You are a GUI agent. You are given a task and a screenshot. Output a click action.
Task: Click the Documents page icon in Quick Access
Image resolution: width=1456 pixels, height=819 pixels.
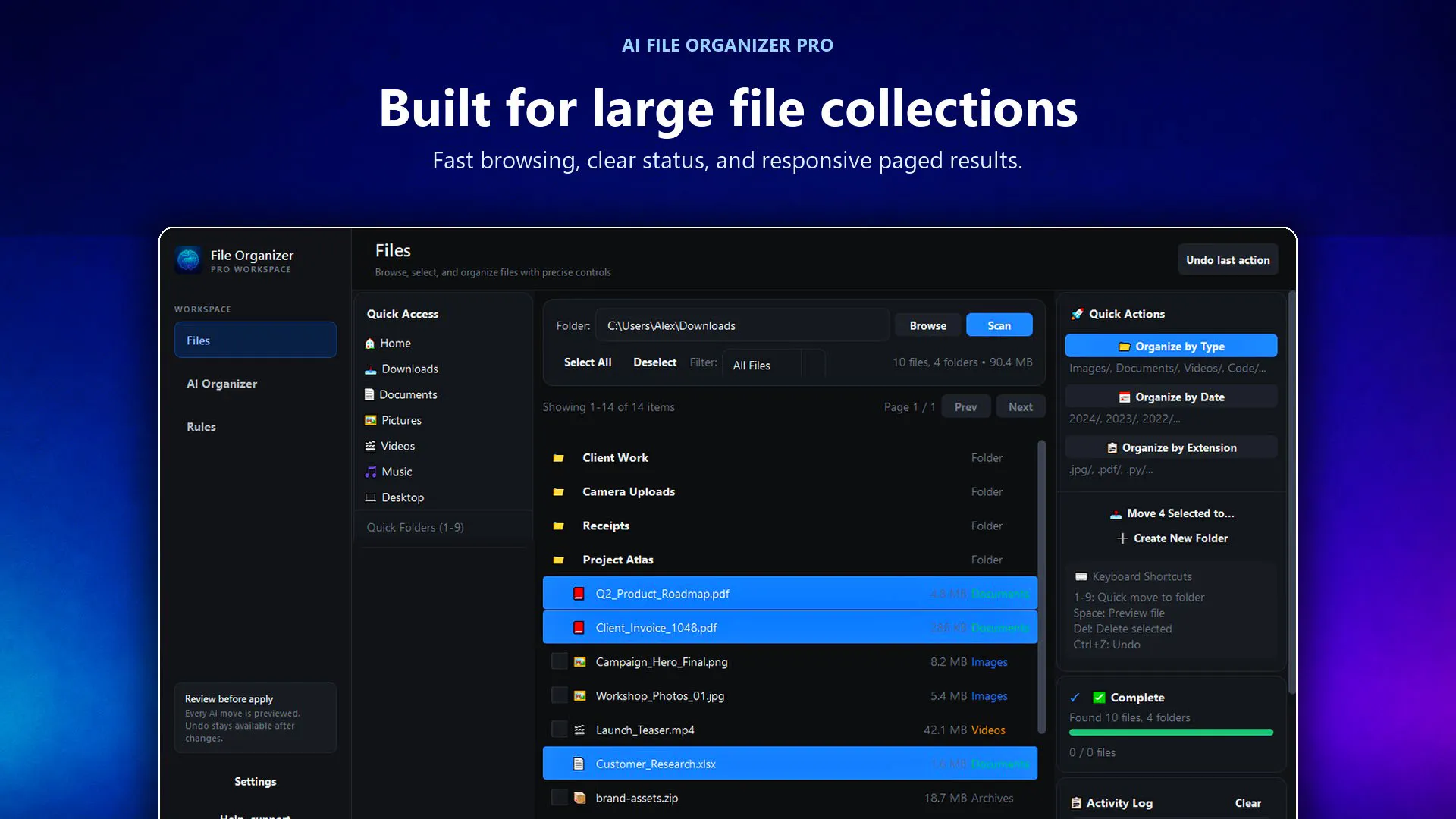pos(369,394)
